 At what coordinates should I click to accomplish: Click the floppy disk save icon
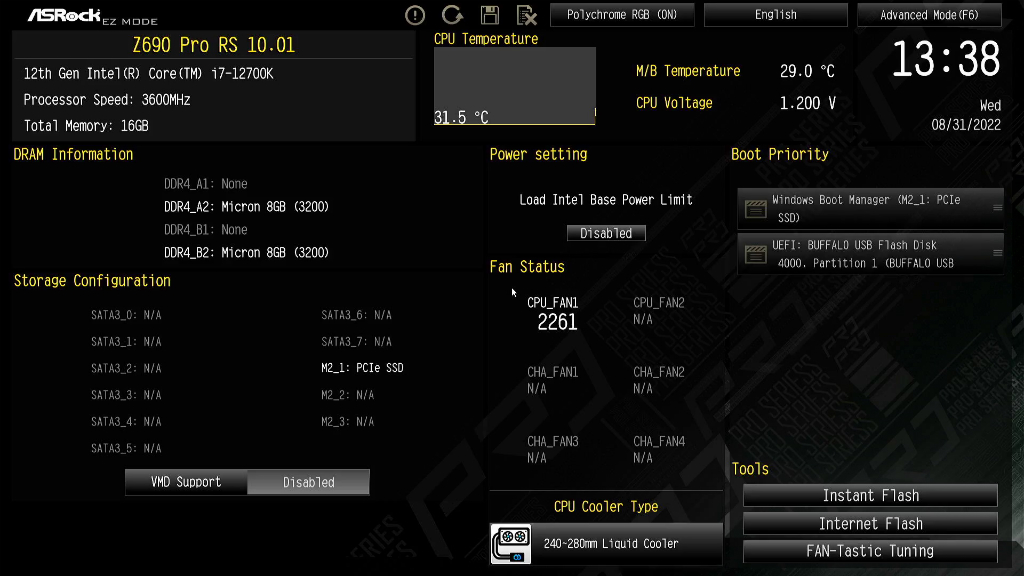coord(490,15)
